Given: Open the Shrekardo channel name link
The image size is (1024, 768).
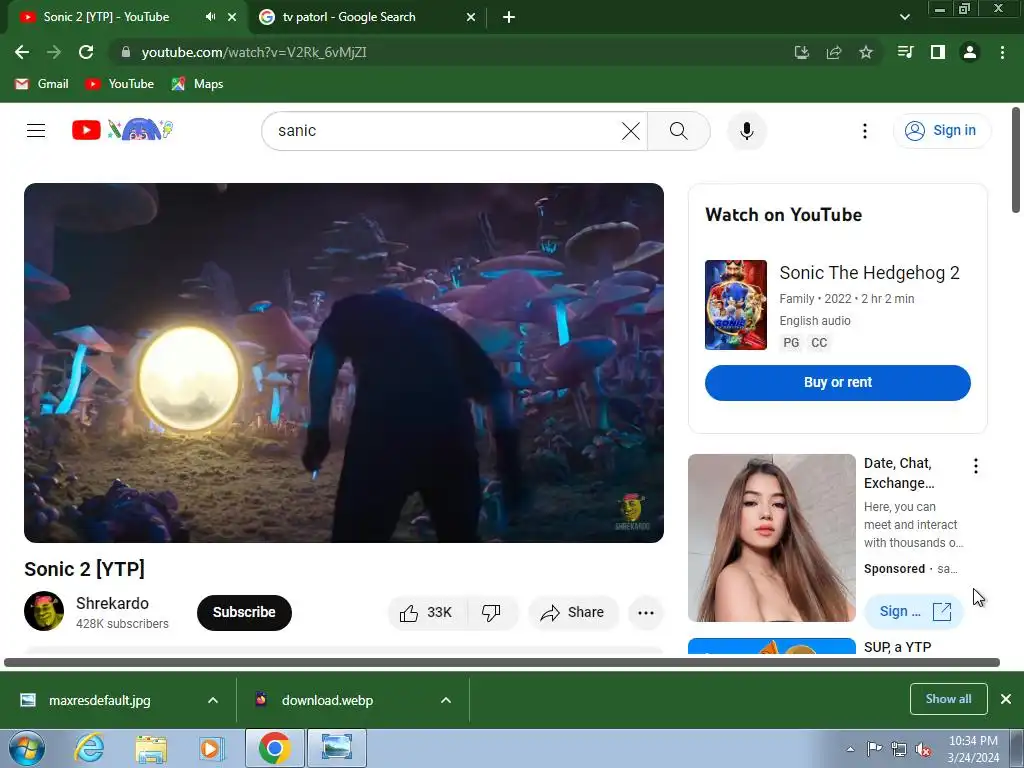Looking at the screenshot, I should pos(112,603).
